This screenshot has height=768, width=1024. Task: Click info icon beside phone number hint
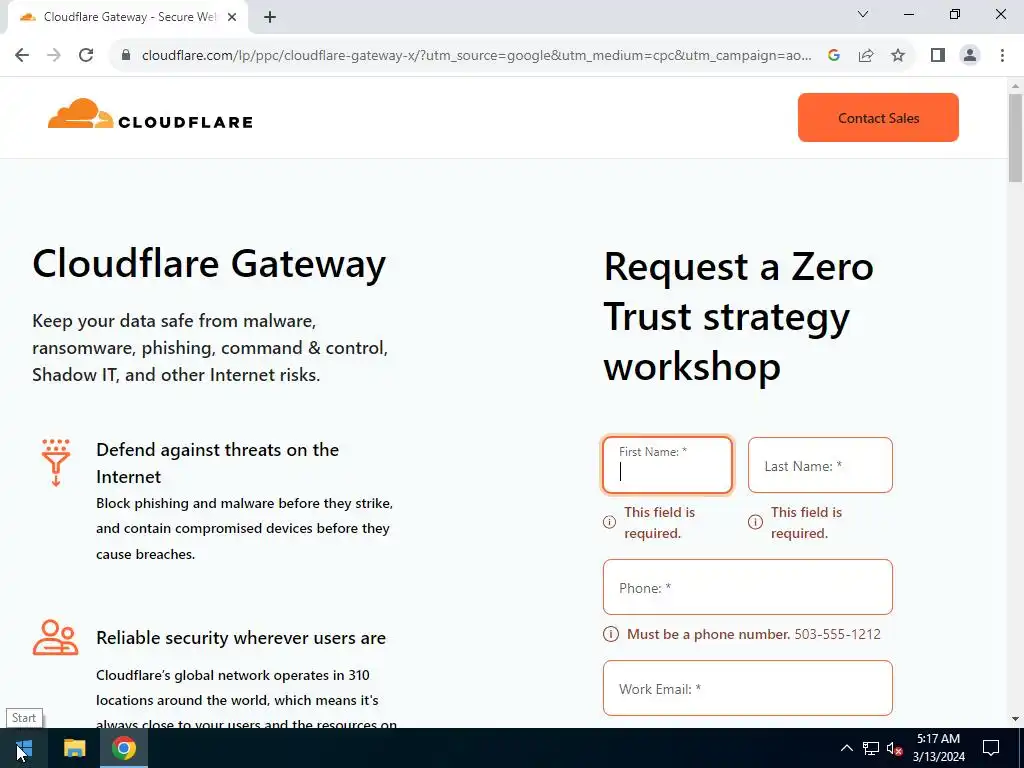(x=611, y=634)
